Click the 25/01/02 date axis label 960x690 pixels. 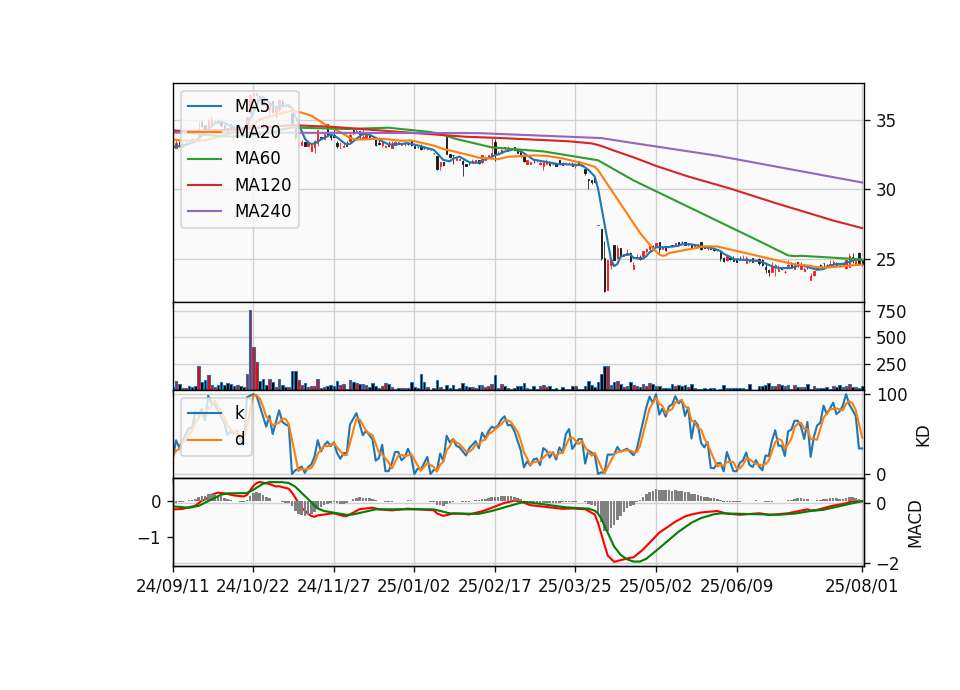tap(414, 586)
